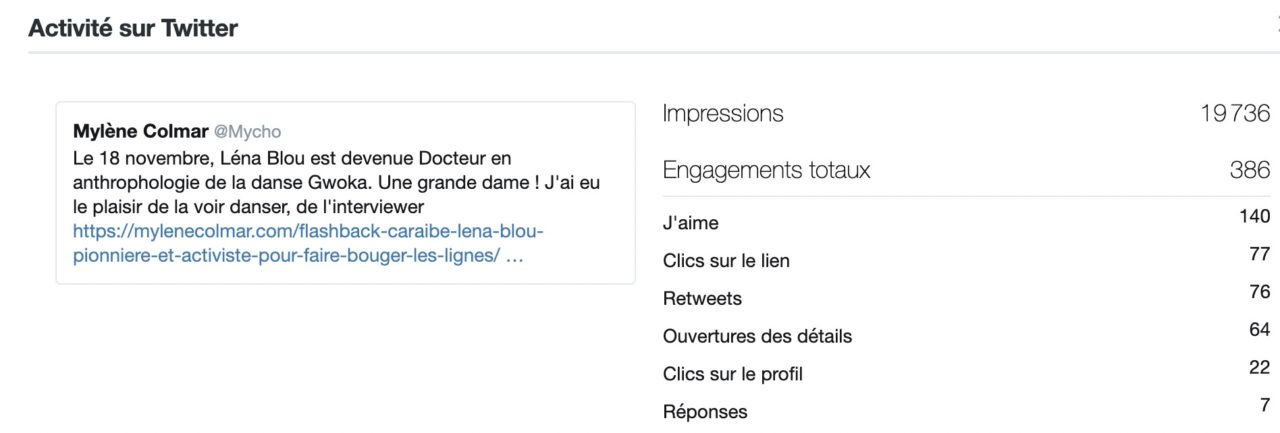Select the "Clics sur le profil" label

732,374
